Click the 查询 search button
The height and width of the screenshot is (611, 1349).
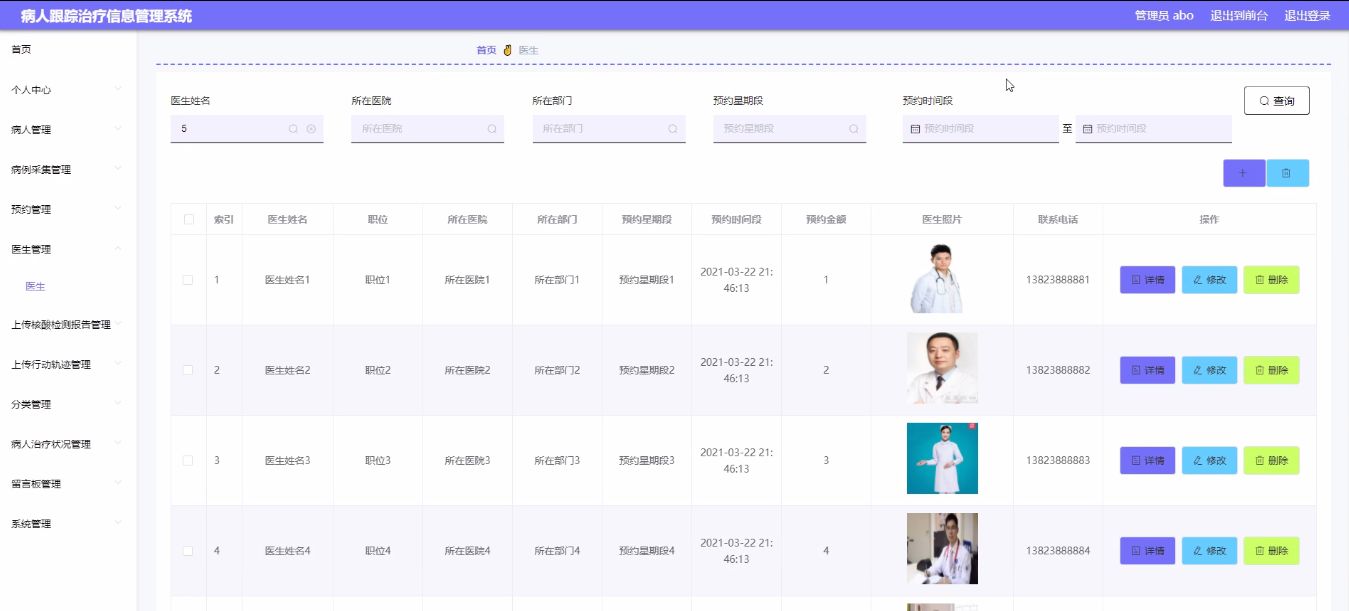click(x=1277, y=101)
